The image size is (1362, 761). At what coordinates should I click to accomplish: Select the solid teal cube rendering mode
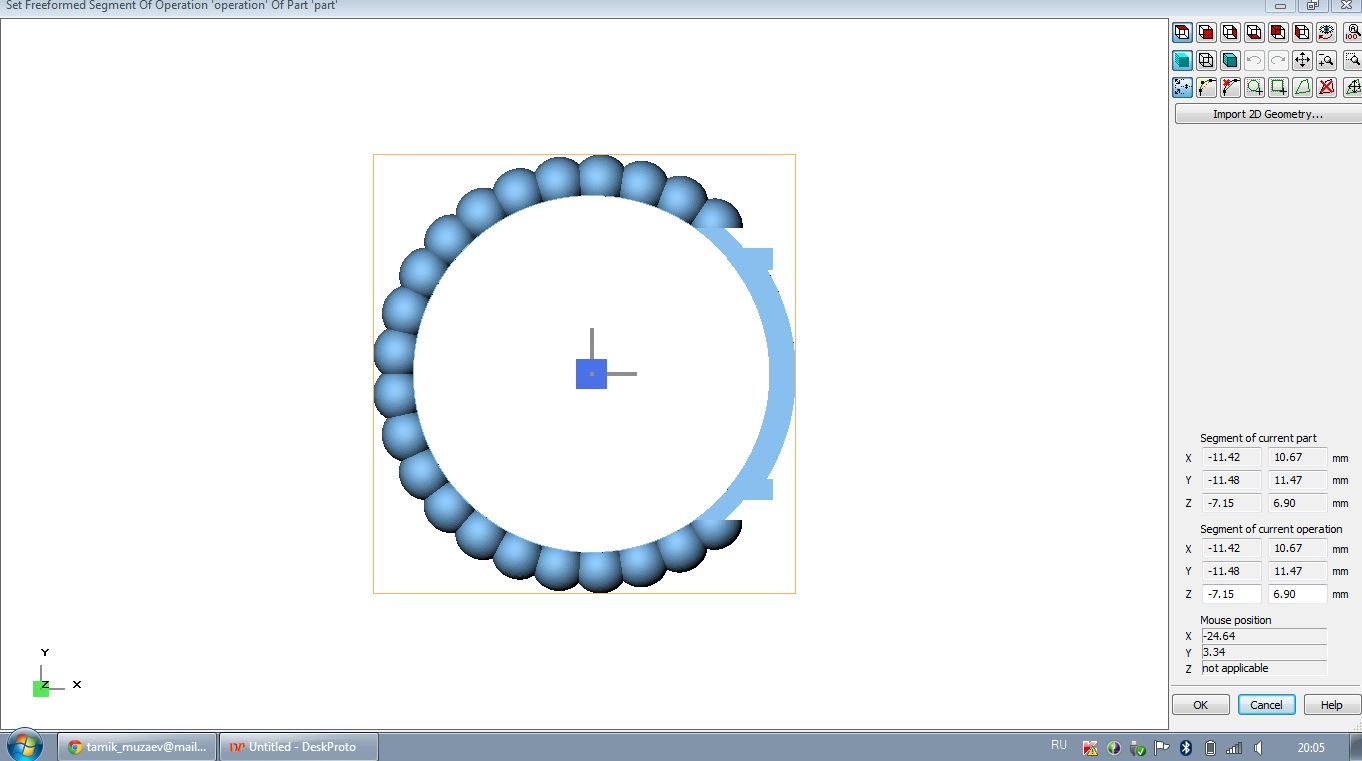(1230, 60)
